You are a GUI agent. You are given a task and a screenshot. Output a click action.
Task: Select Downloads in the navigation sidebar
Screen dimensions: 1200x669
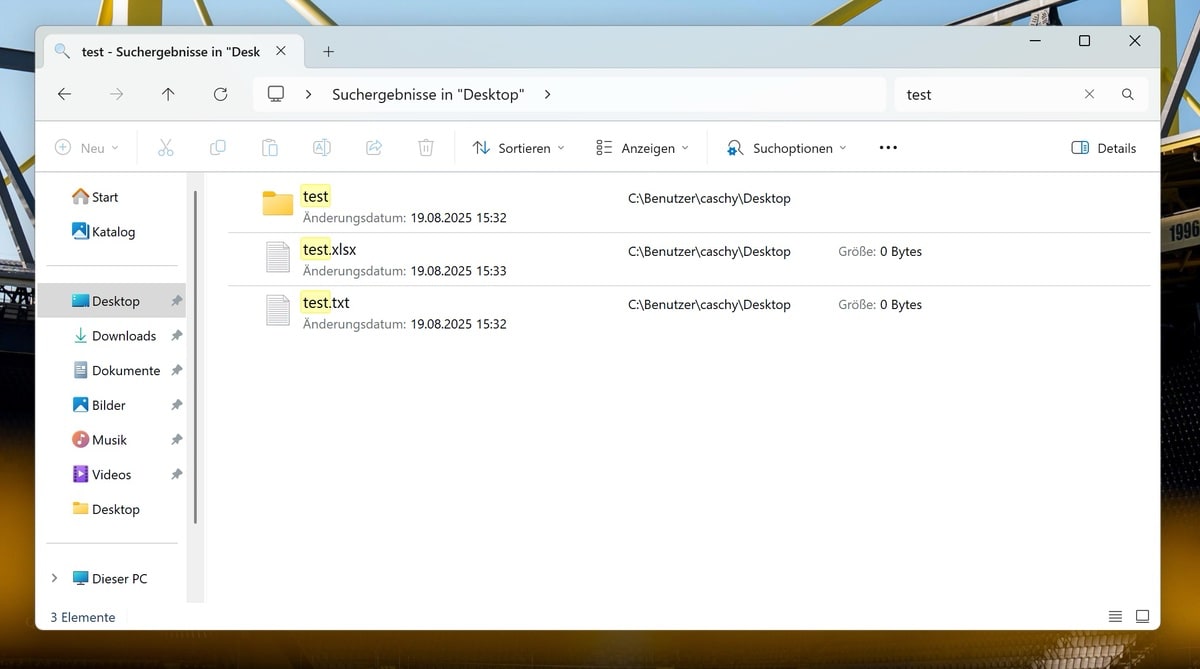123,336
